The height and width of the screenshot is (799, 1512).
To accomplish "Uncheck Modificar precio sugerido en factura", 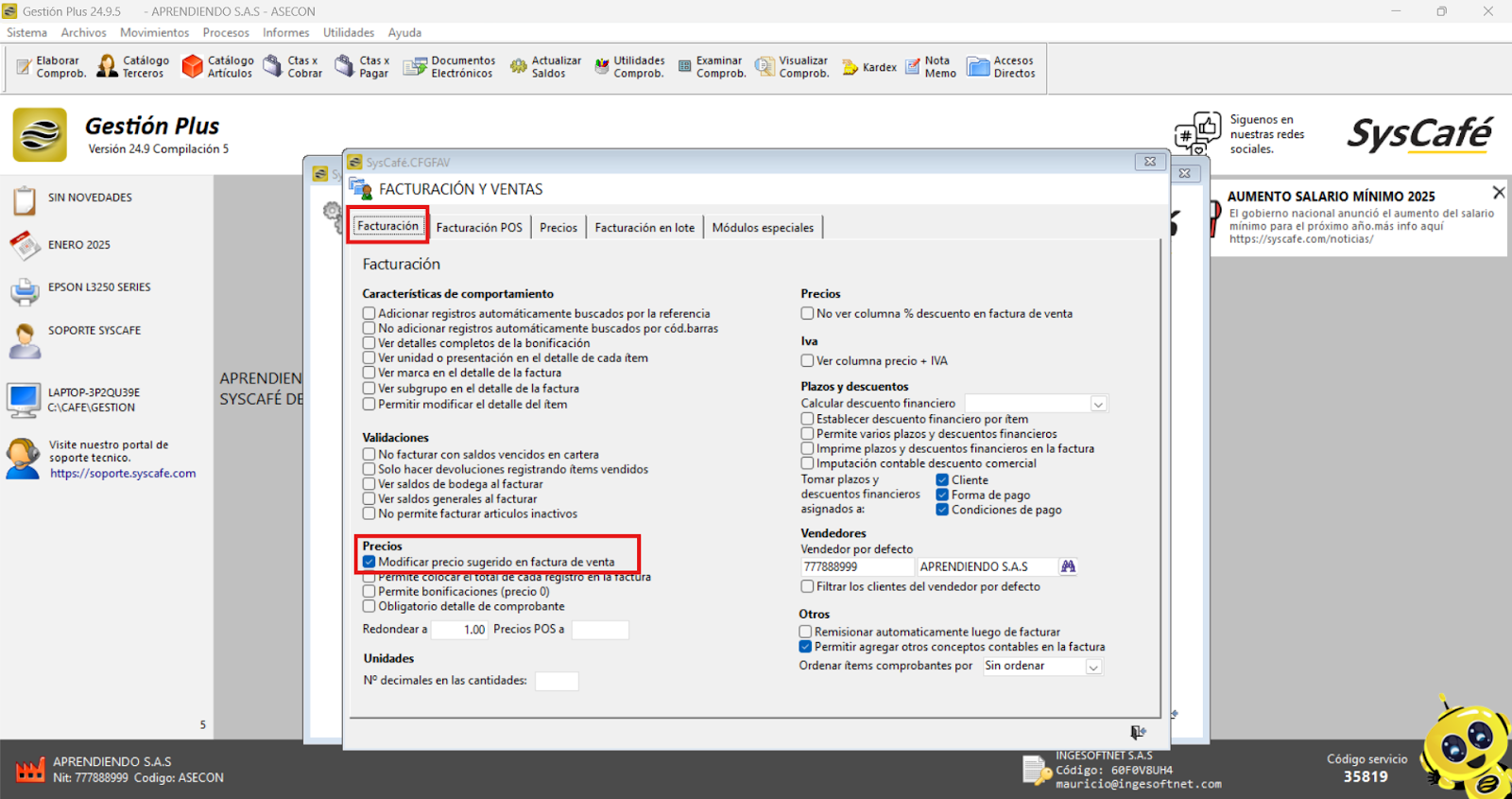I will click(369, 562).
